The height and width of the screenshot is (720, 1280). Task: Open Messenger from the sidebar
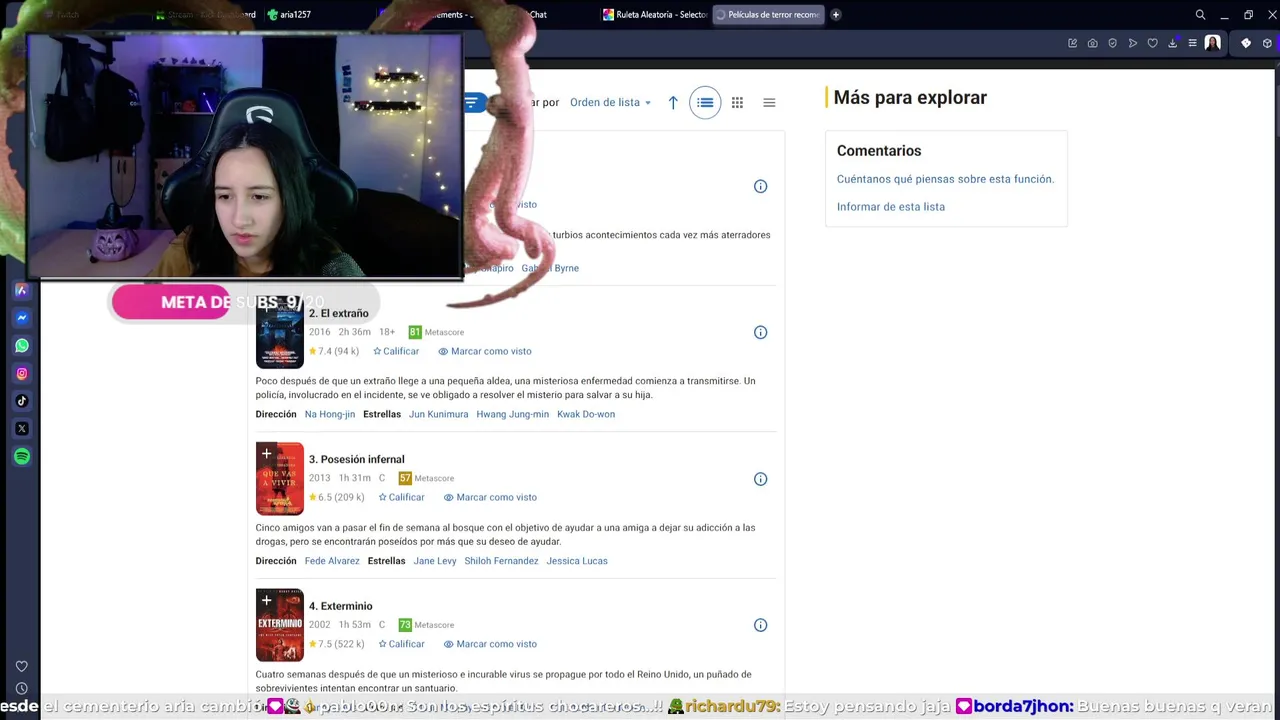point(22,318)
